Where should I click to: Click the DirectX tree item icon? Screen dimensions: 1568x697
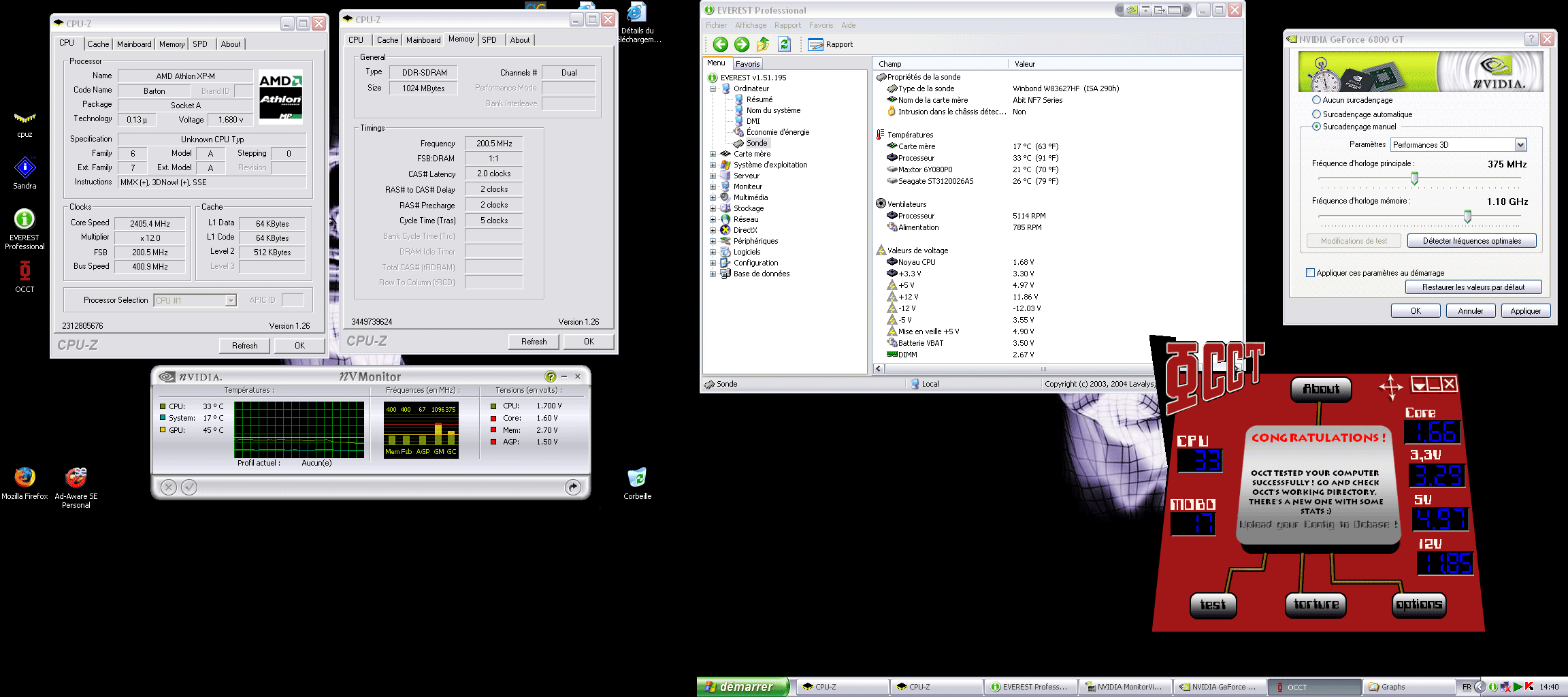[x=726, y=230]
